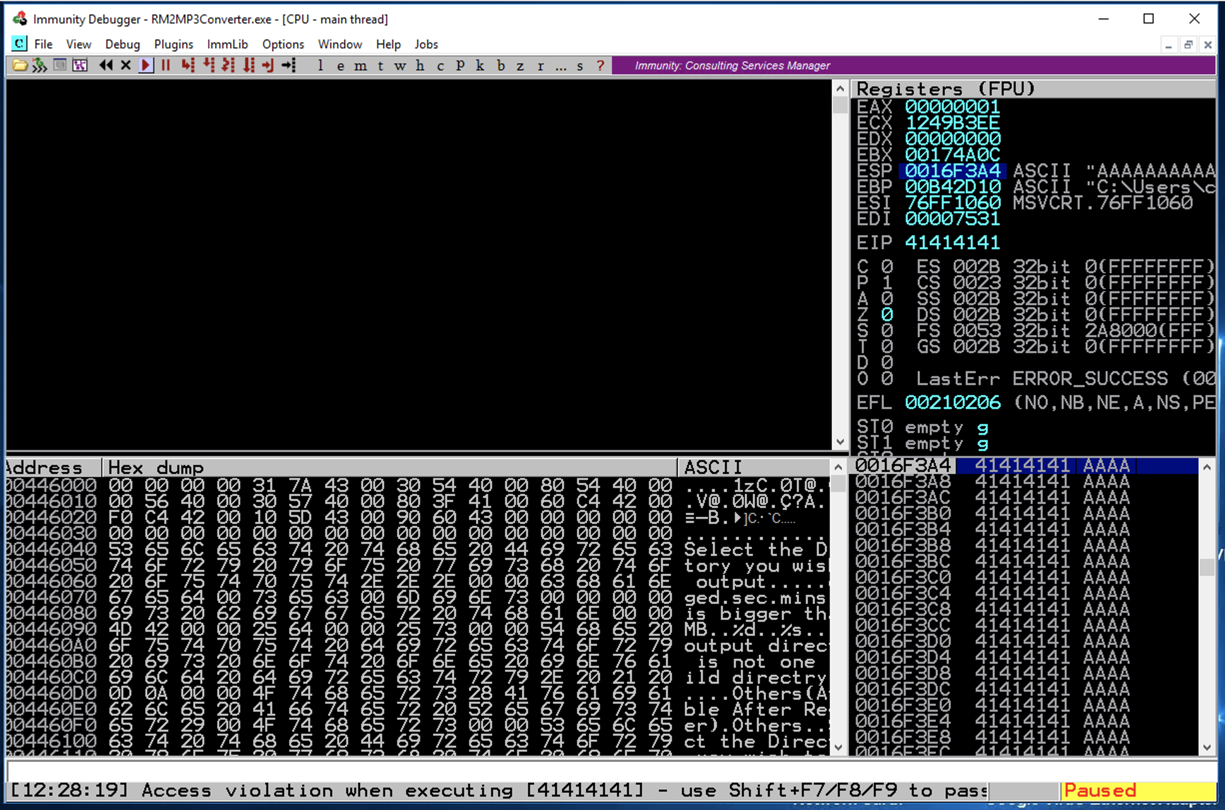Open the Jobs menu

tap(426, 44)
